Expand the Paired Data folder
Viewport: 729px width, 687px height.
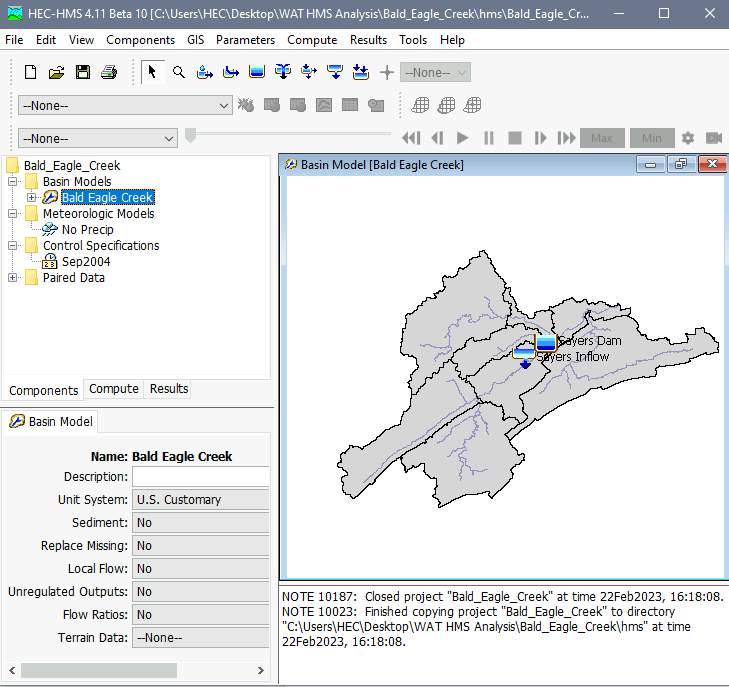click(x=13, y=277)
